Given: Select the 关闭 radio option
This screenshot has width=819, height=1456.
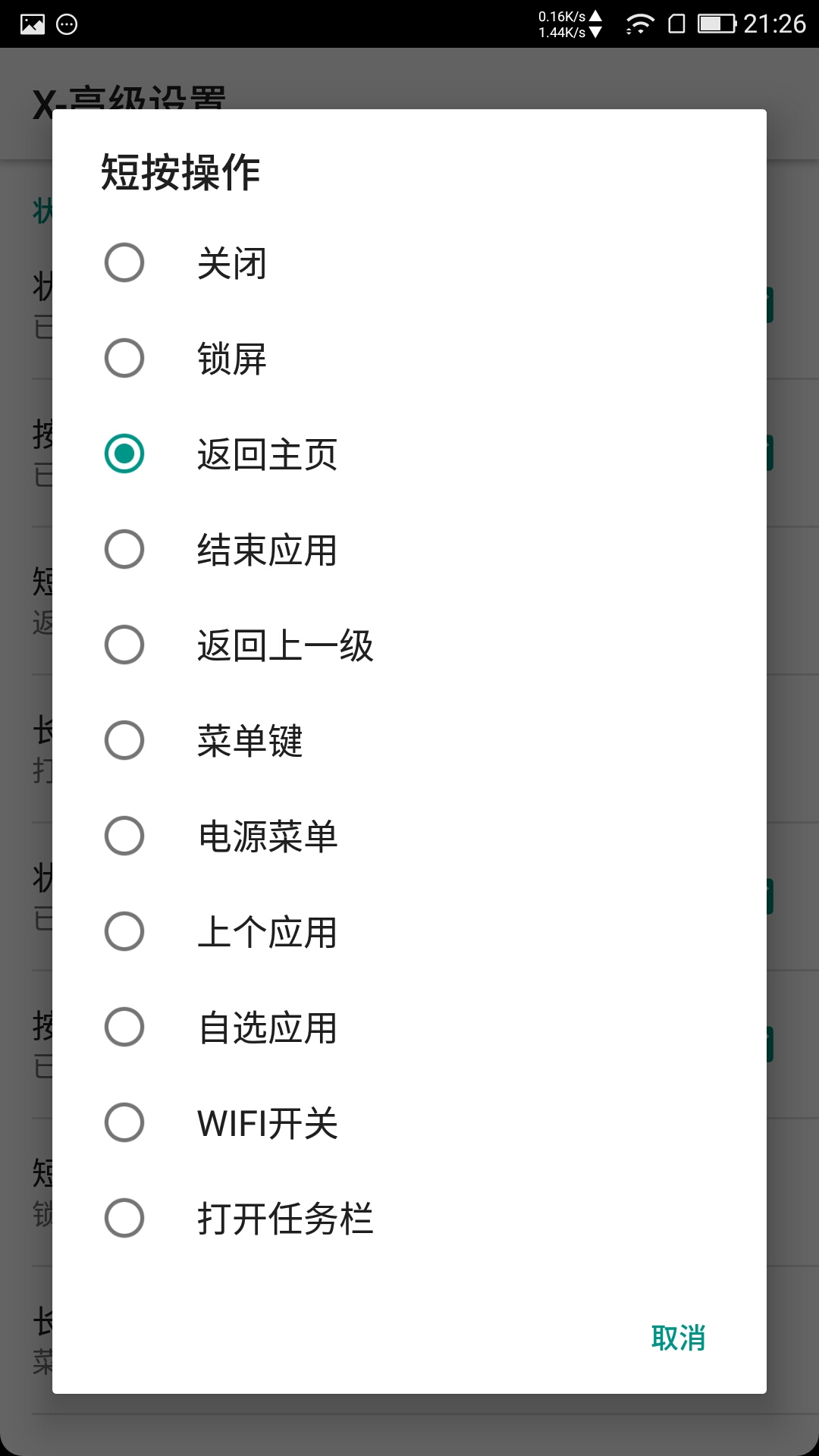Looking at the screenshot, I should tap(124, 262).
